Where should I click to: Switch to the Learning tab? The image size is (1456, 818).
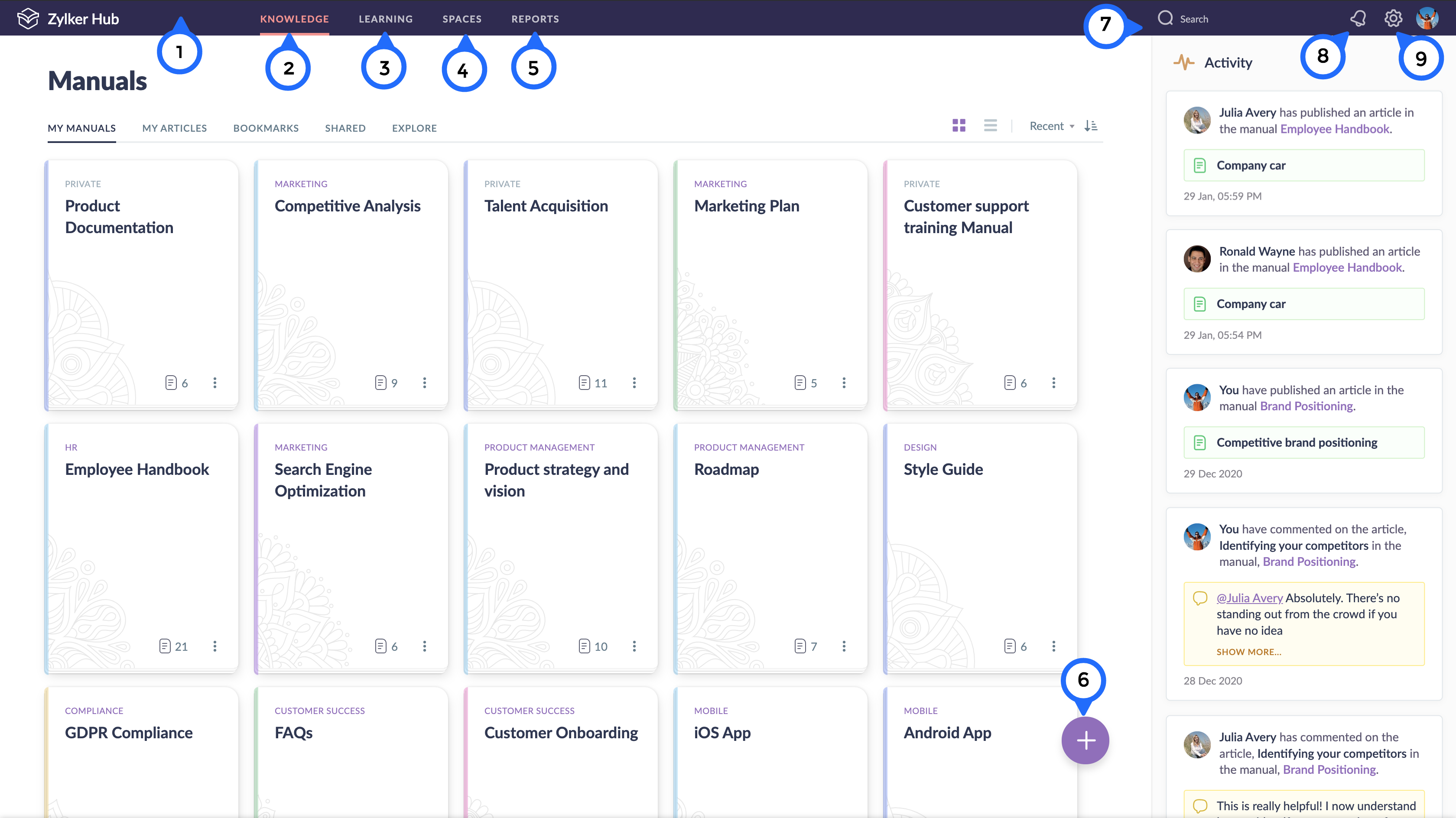click(x=386, y=18)
